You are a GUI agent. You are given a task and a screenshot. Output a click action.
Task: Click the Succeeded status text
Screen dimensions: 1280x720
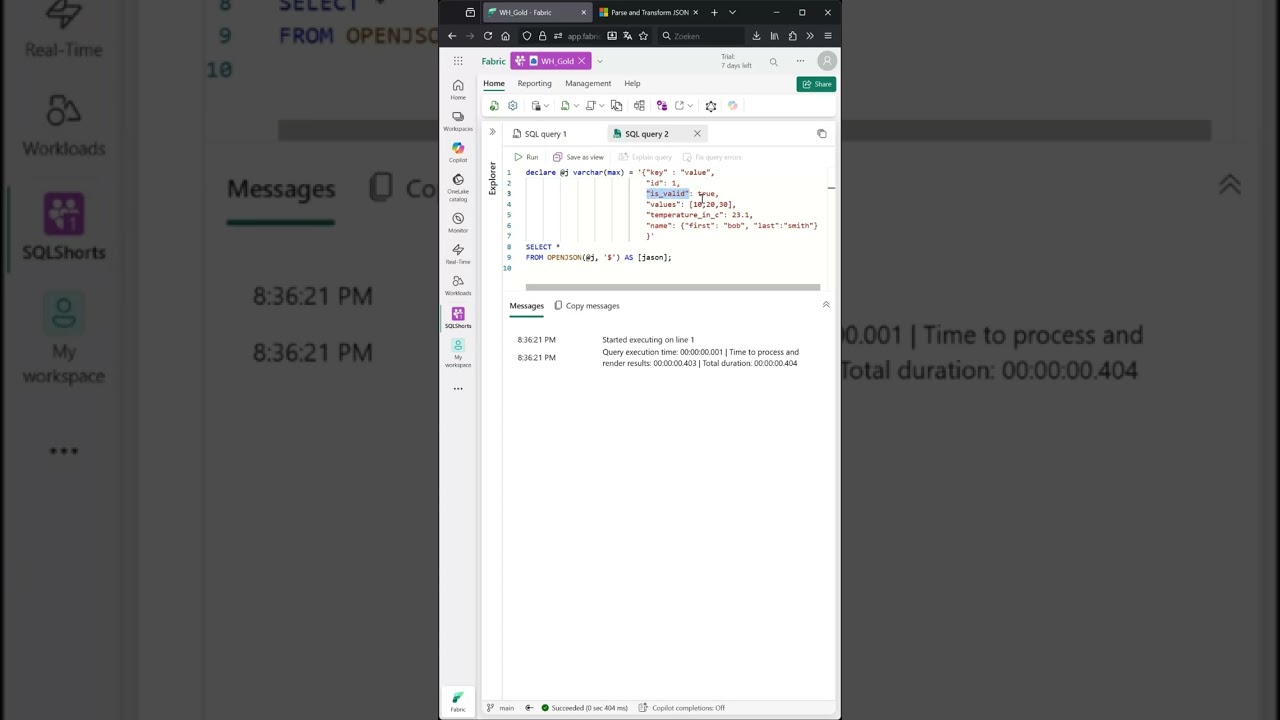click(585, 708)
